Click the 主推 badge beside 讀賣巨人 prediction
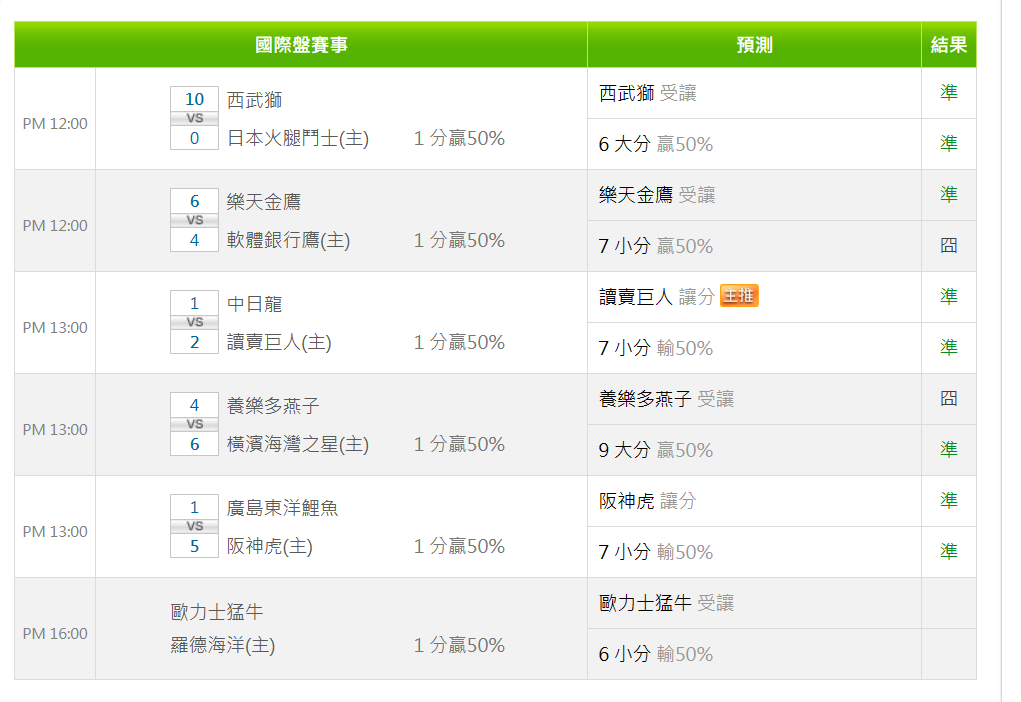This screenshot has height=702, width=1021. (739, 296)
